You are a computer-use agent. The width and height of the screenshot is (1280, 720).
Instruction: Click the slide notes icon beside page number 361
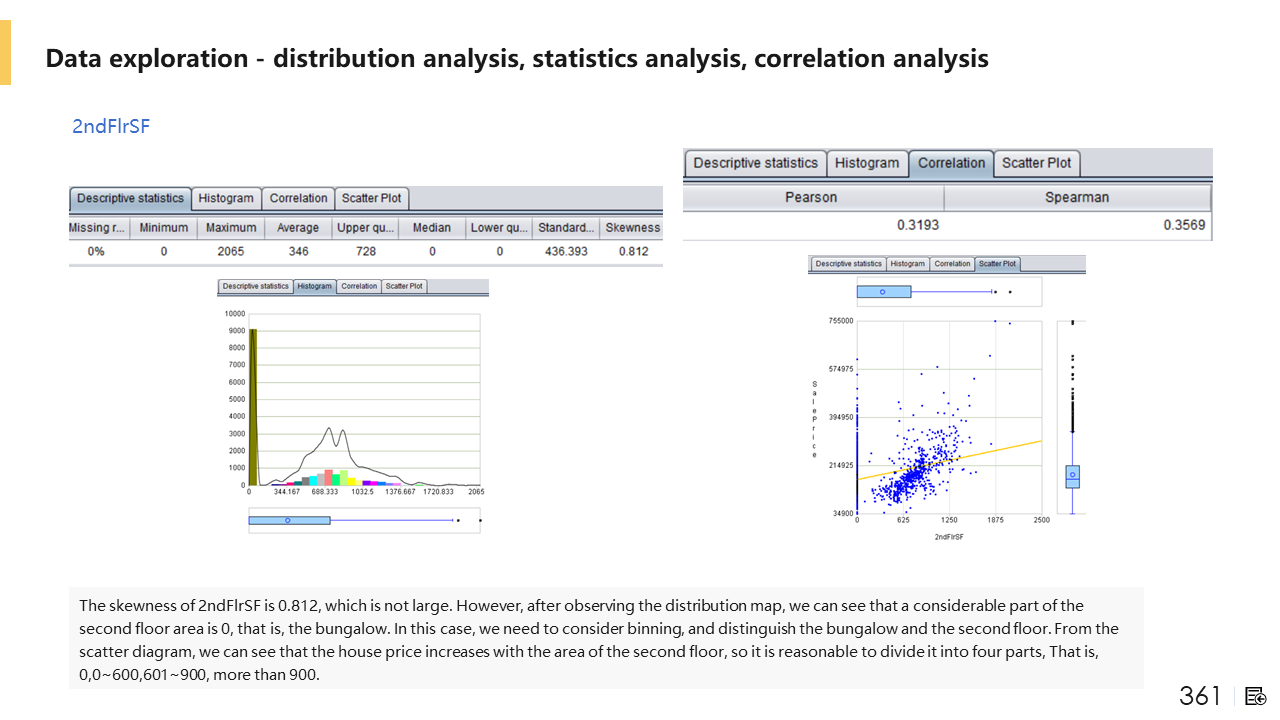pyautogui.click(x=1257, y=696)
